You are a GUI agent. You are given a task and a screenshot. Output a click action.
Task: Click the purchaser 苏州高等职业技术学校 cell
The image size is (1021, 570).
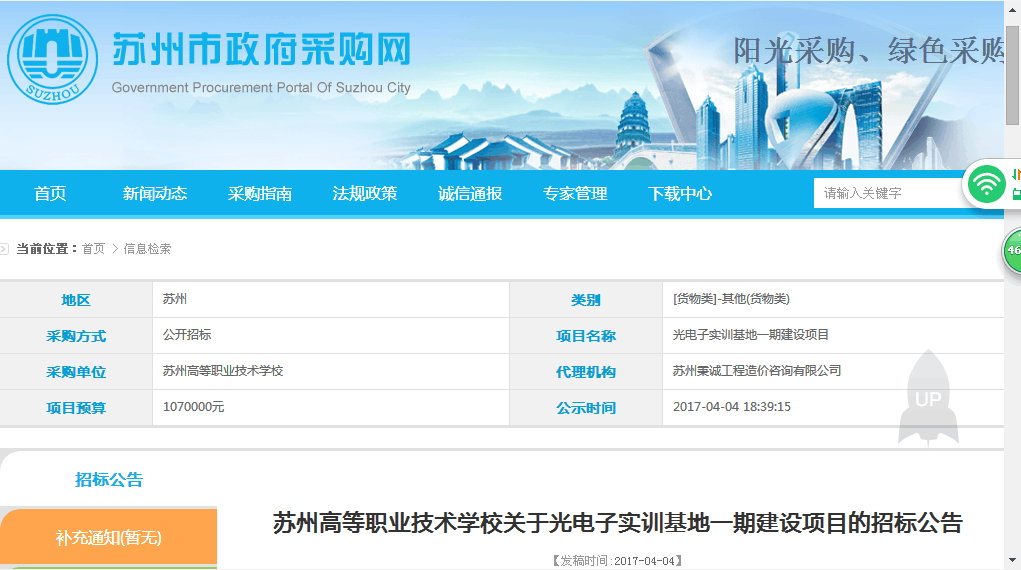point(223,371)
